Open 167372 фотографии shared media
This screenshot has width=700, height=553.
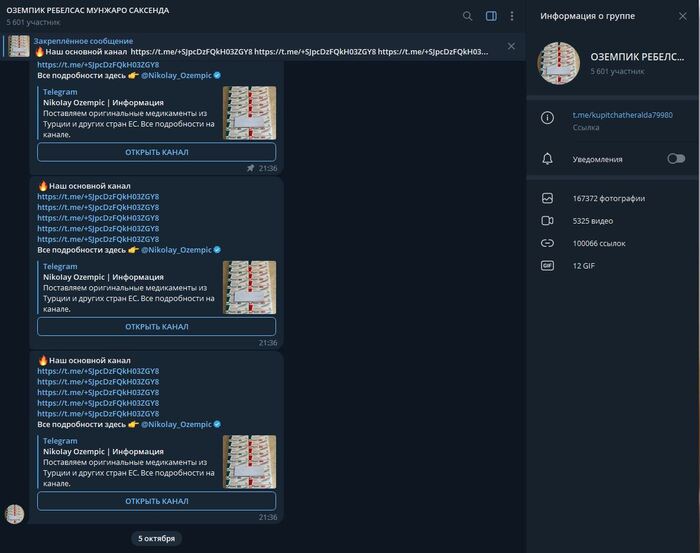pos(609,198)
